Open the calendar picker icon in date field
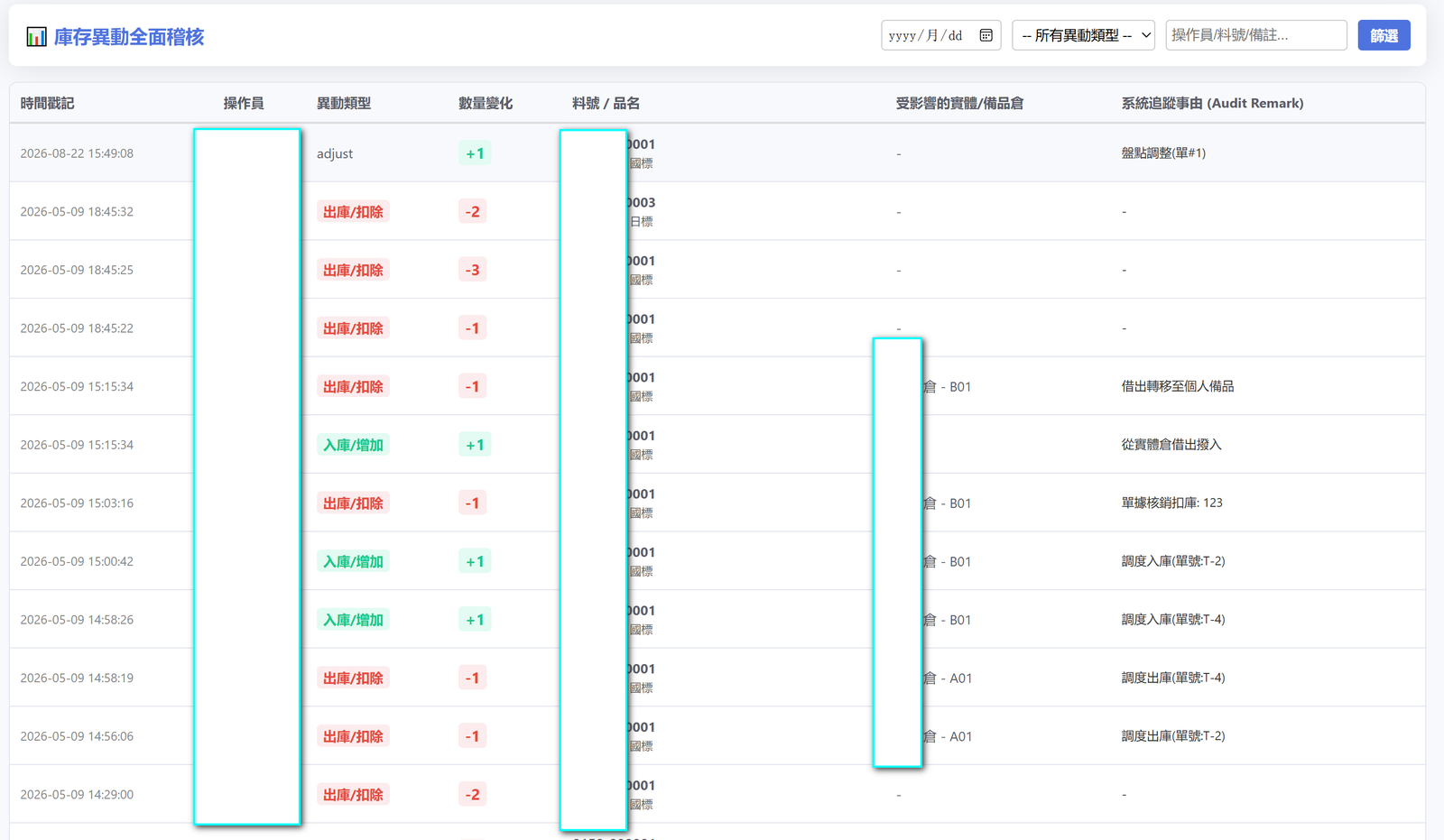Viewport: 1444px width, 840px height. tap(986, 35)
